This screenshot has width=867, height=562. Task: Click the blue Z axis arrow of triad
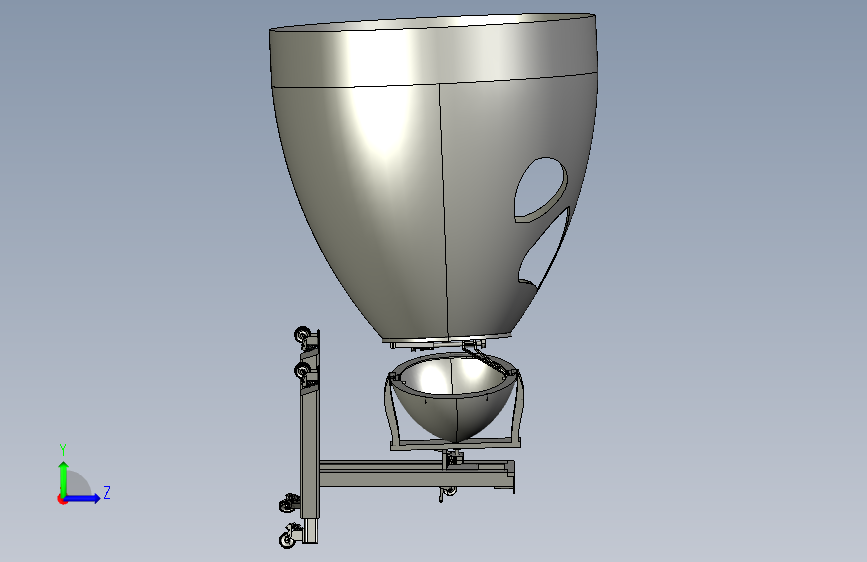pyautogui.click(x=83, y=498)
